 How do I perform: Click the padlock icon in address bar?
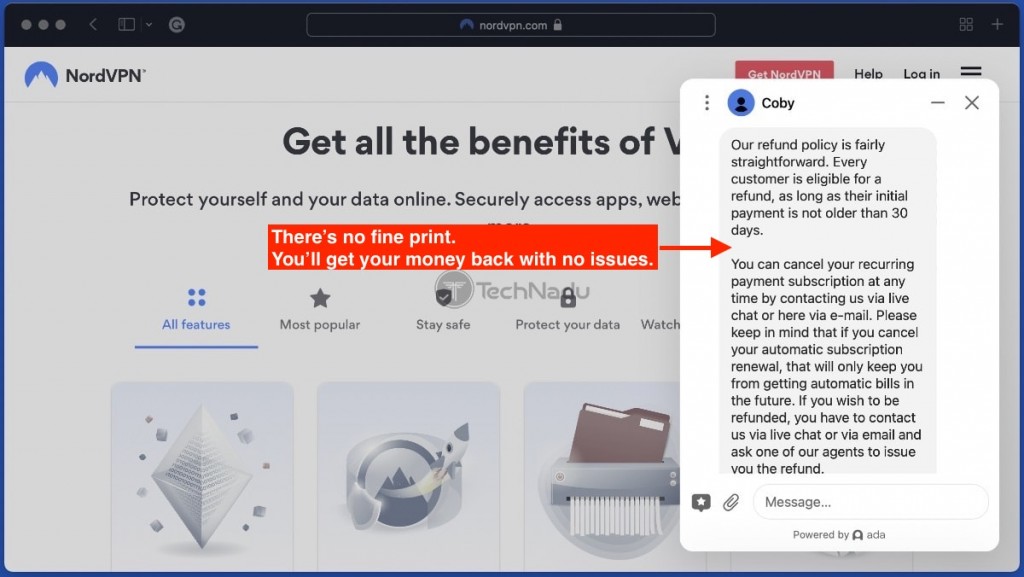558,25
